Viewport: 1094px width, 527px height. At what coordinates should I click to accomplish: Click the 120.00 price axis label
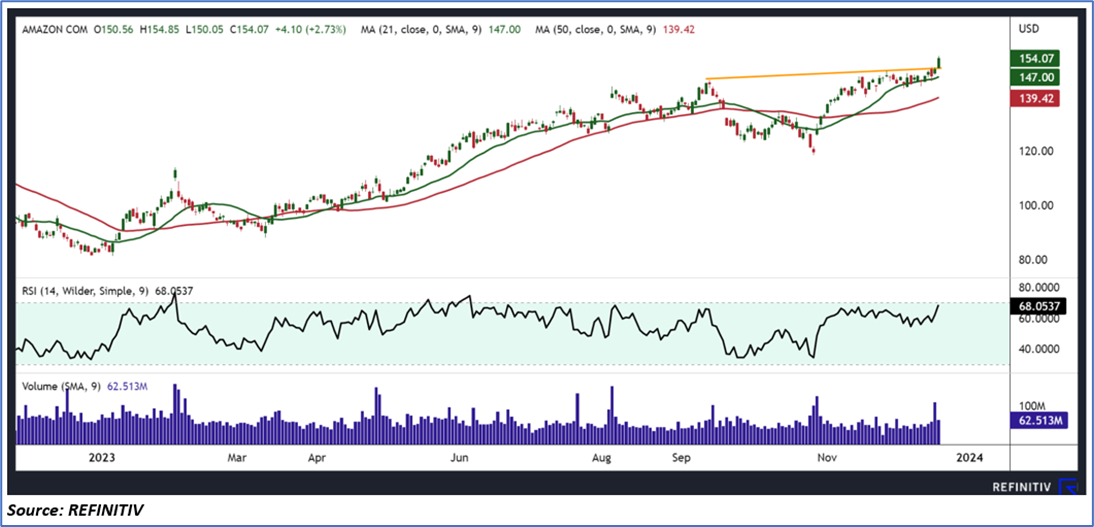[x=1037, y=151]
